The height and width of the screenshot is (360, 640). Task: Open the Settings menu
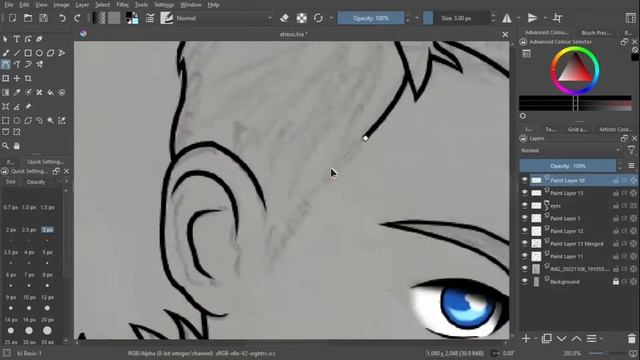click(164, 5)
